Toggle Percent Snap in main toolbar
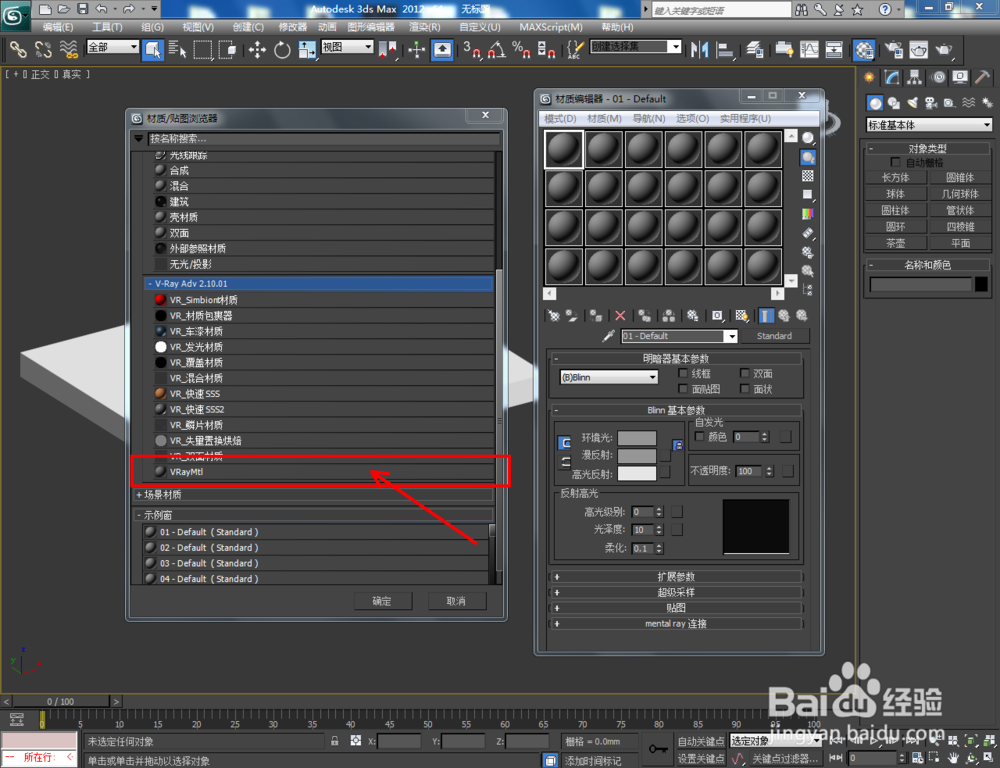The image size is (1000, 768). click(x=521, y=49)
